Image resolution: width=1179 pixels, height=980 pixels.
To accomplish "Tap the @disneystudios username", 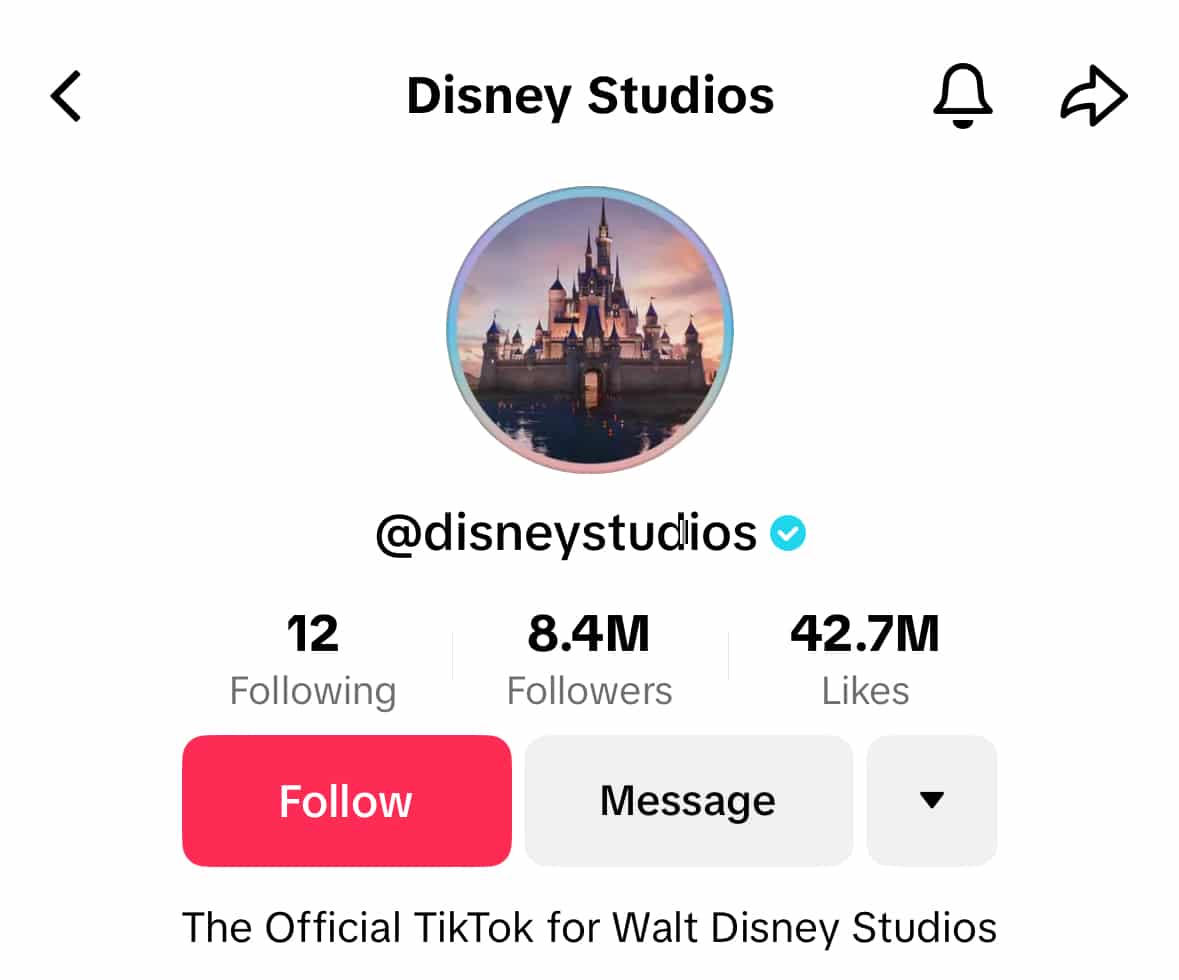I will [x=566, y=534].
